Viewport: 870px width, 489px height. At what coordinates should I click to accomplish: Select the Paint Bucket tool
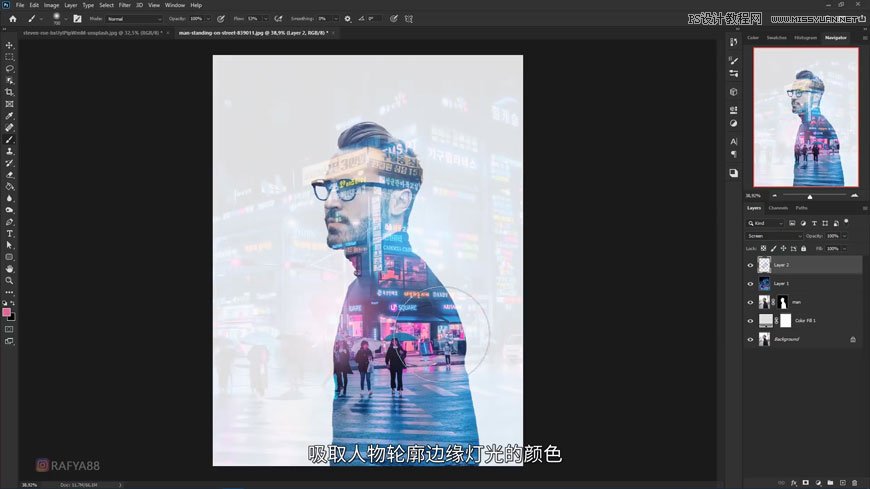(9, 186)
